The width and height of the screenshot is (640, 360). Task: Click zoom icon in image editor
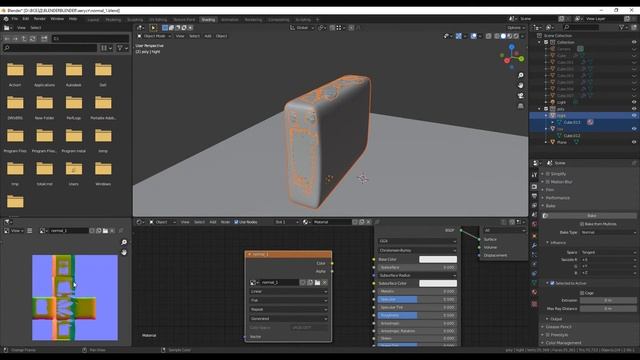pyautogui.click(x=124, y=242)
